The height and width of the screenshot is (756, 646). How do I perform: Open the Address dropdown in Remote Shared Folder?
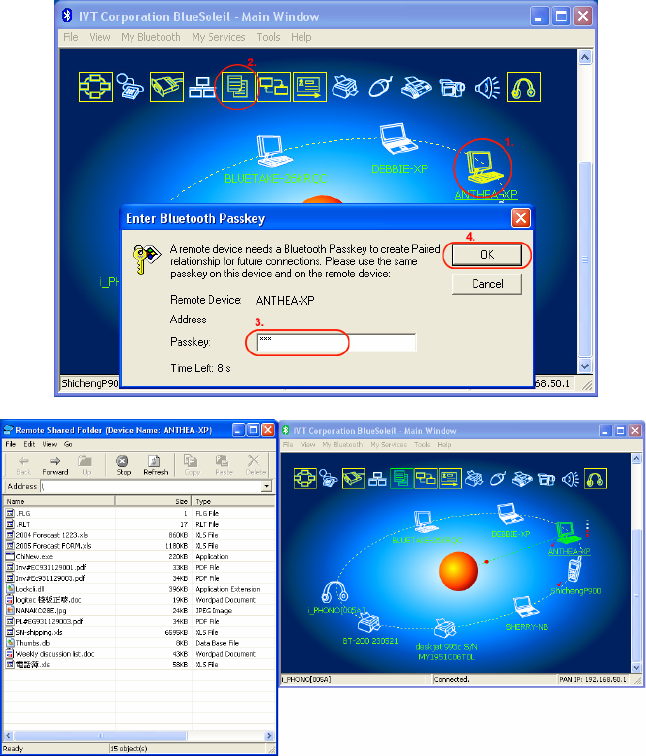(266, 486)
